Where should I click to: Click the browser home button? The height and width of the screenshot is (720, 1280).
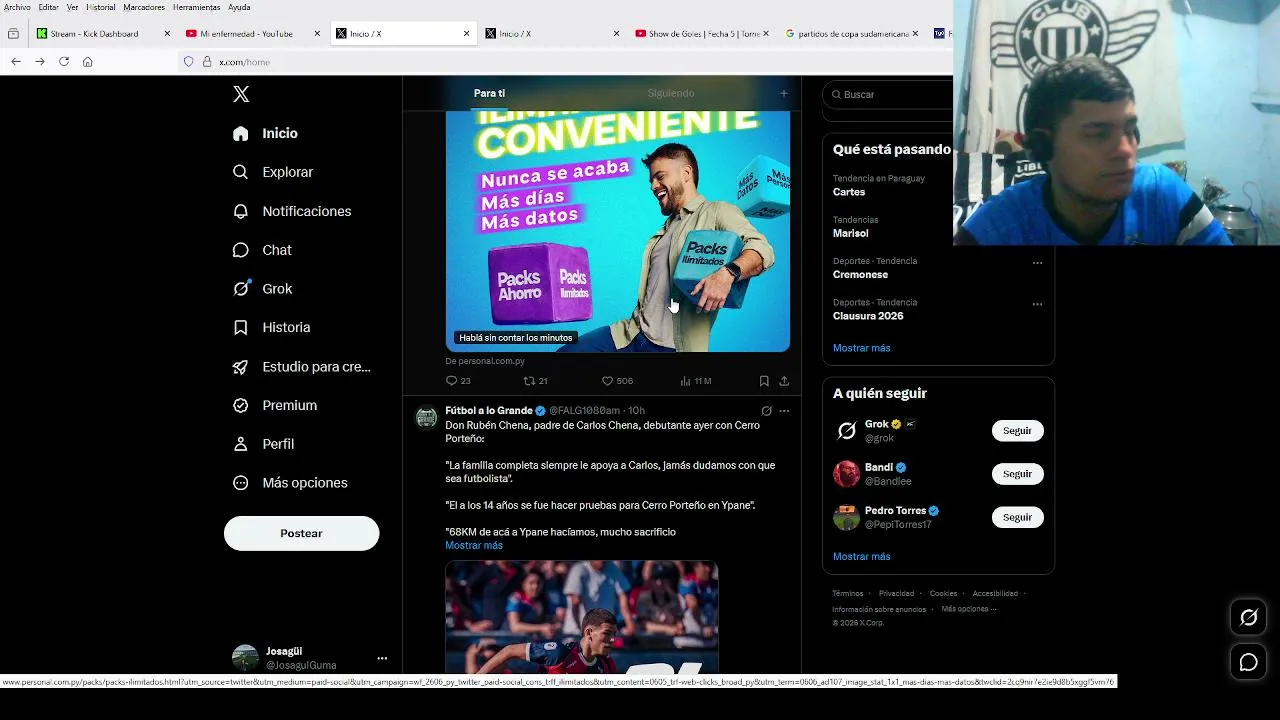tap(88, 62)
